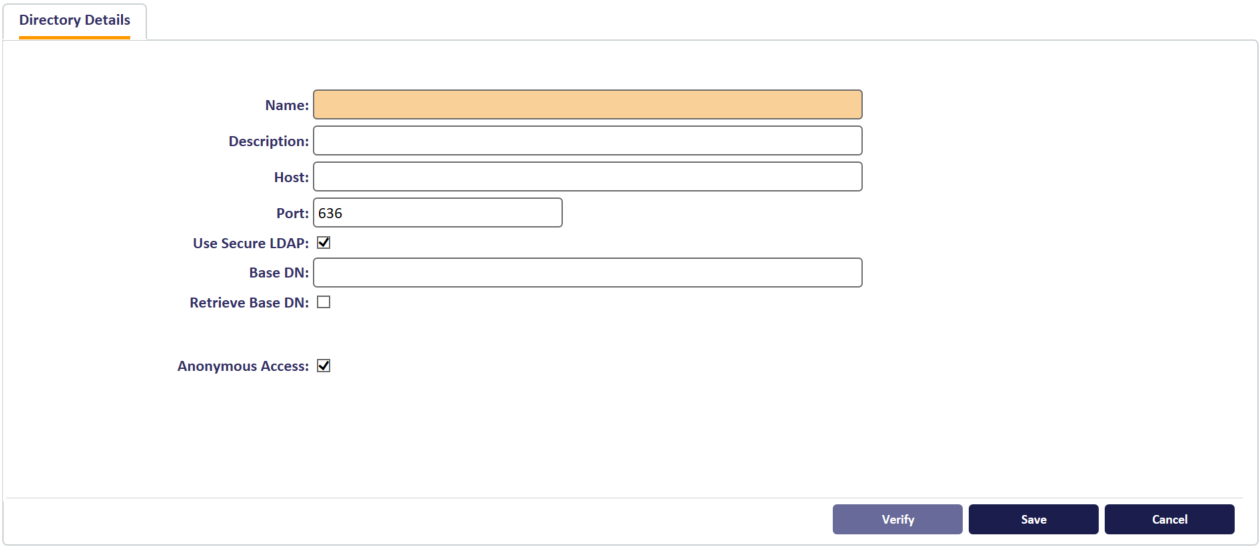
Task: Click the Port field showing 636
Action: (x=438, y=213)
